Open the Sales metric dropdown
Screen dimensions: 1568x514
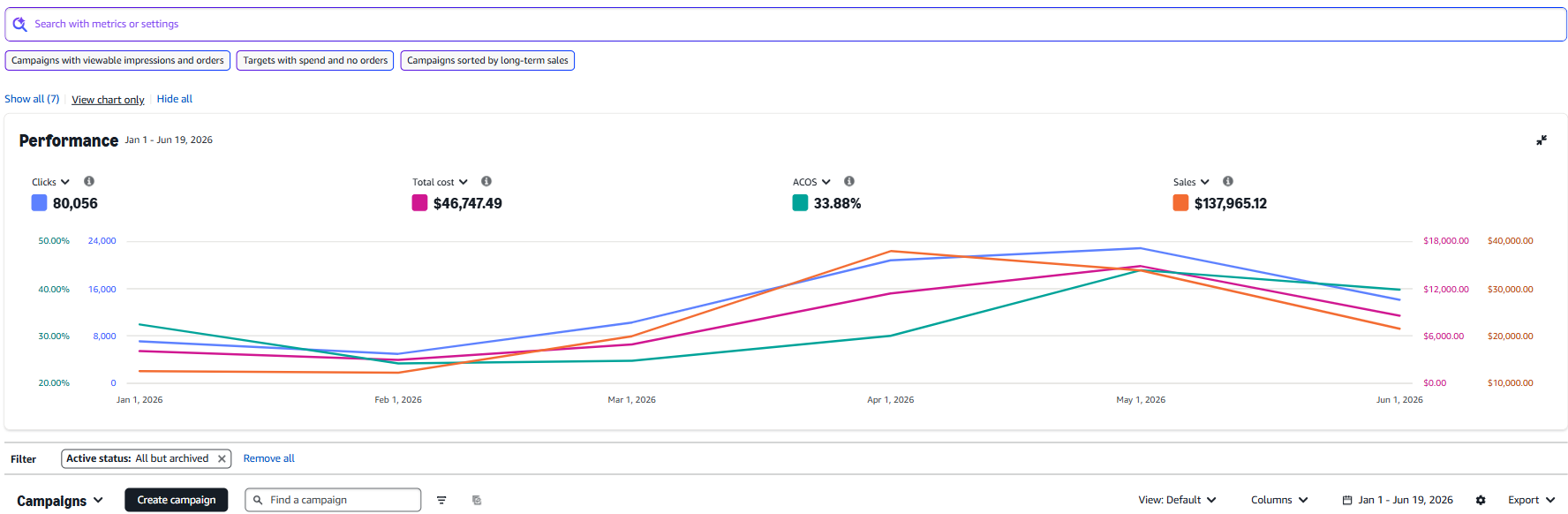click(1191, 182)
